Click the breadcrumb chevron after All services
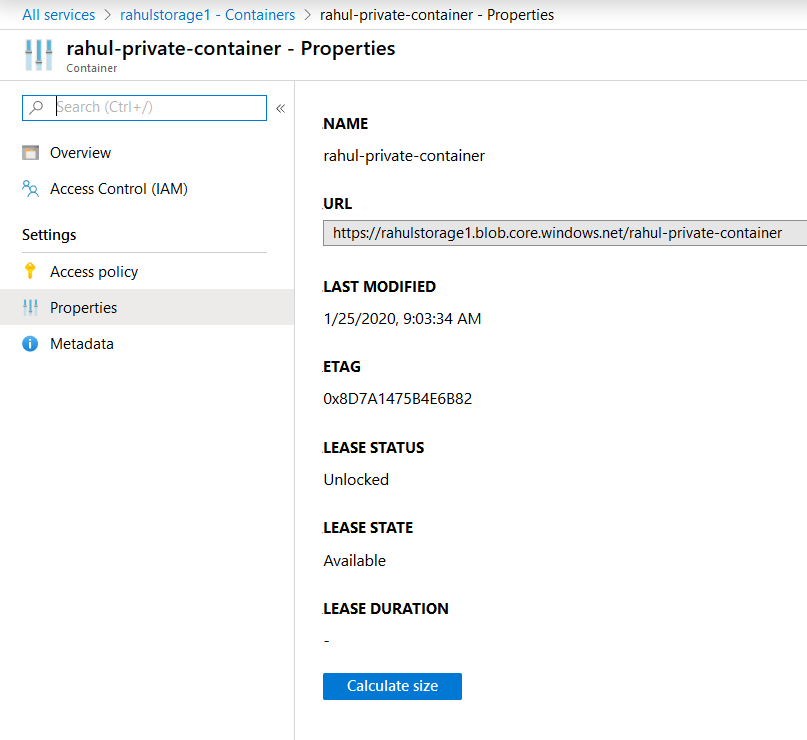The image size is (807, 740). 108,15
